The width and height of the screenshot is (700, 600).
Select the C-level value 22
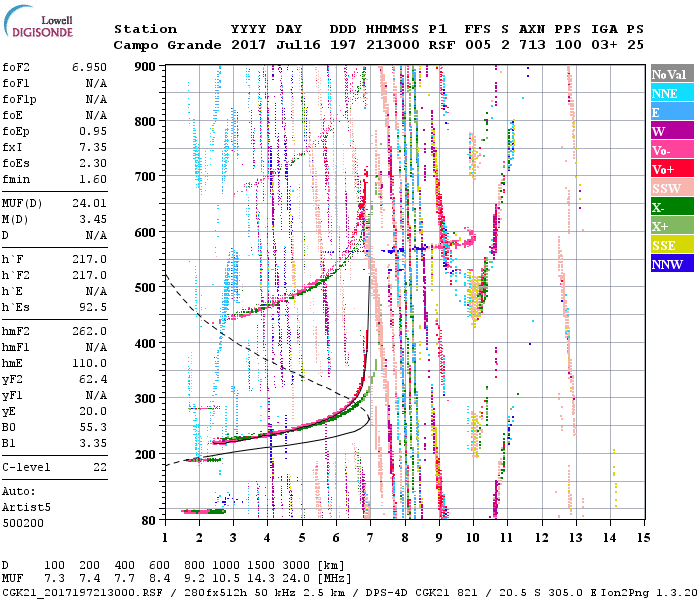point(100,467)
